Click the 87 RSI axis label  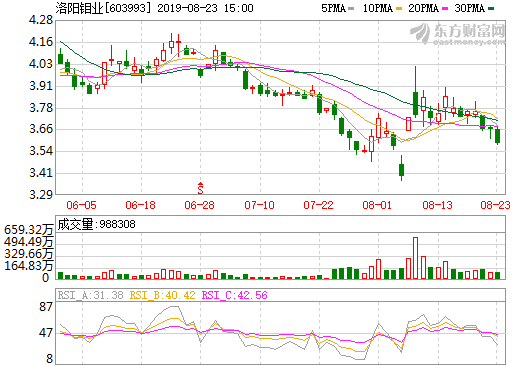point(46,307)
